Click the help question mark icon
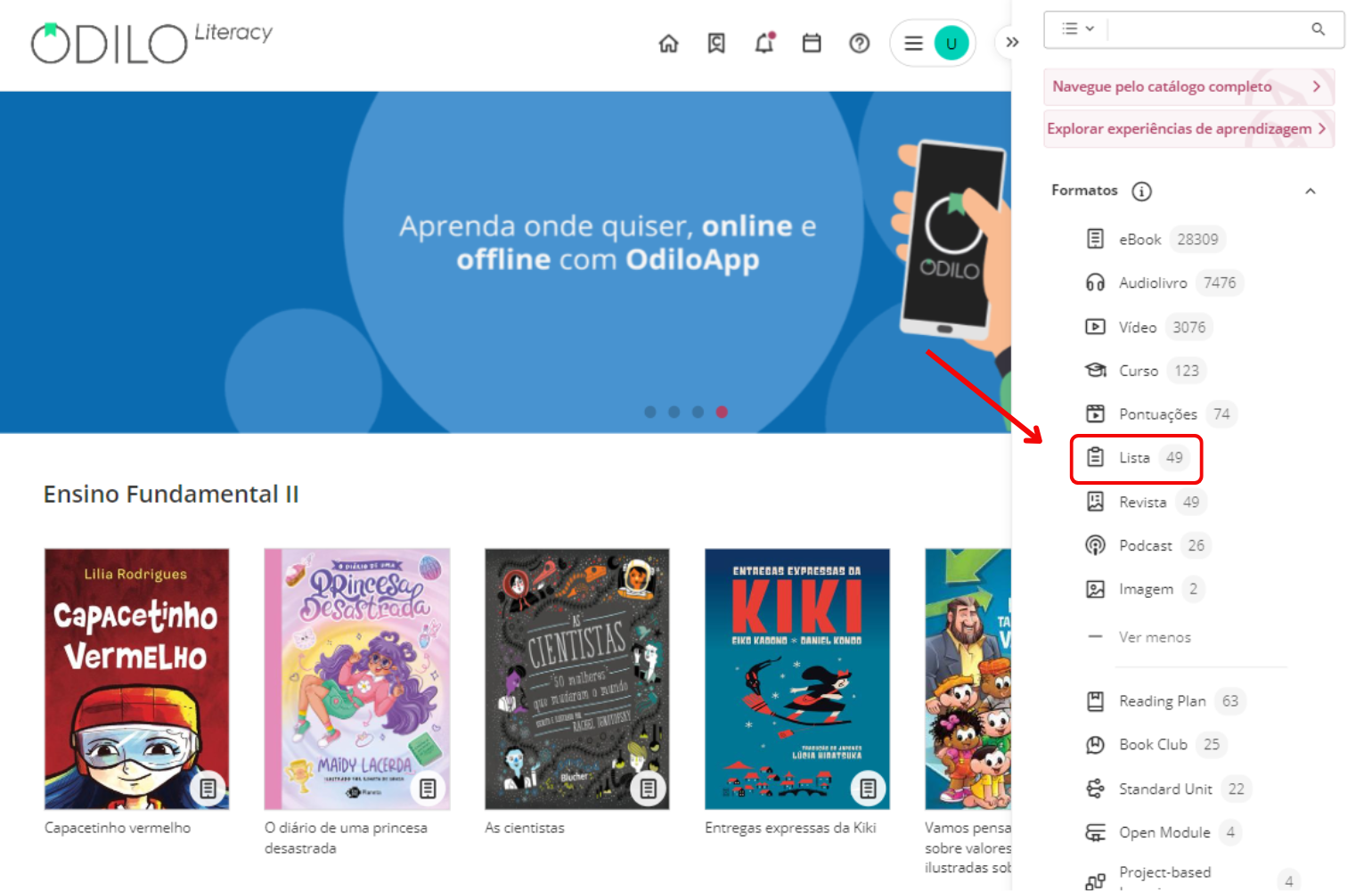 pos(860,43)
